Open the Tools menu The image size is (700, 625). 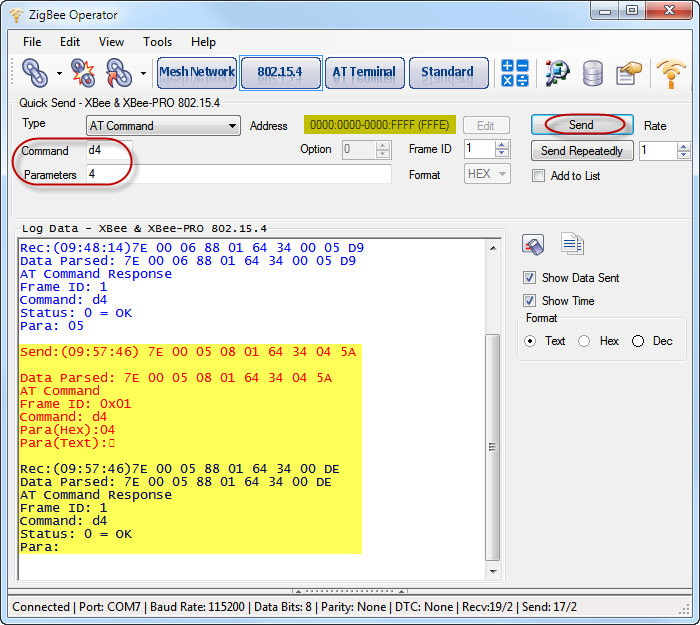pos(158,42)
